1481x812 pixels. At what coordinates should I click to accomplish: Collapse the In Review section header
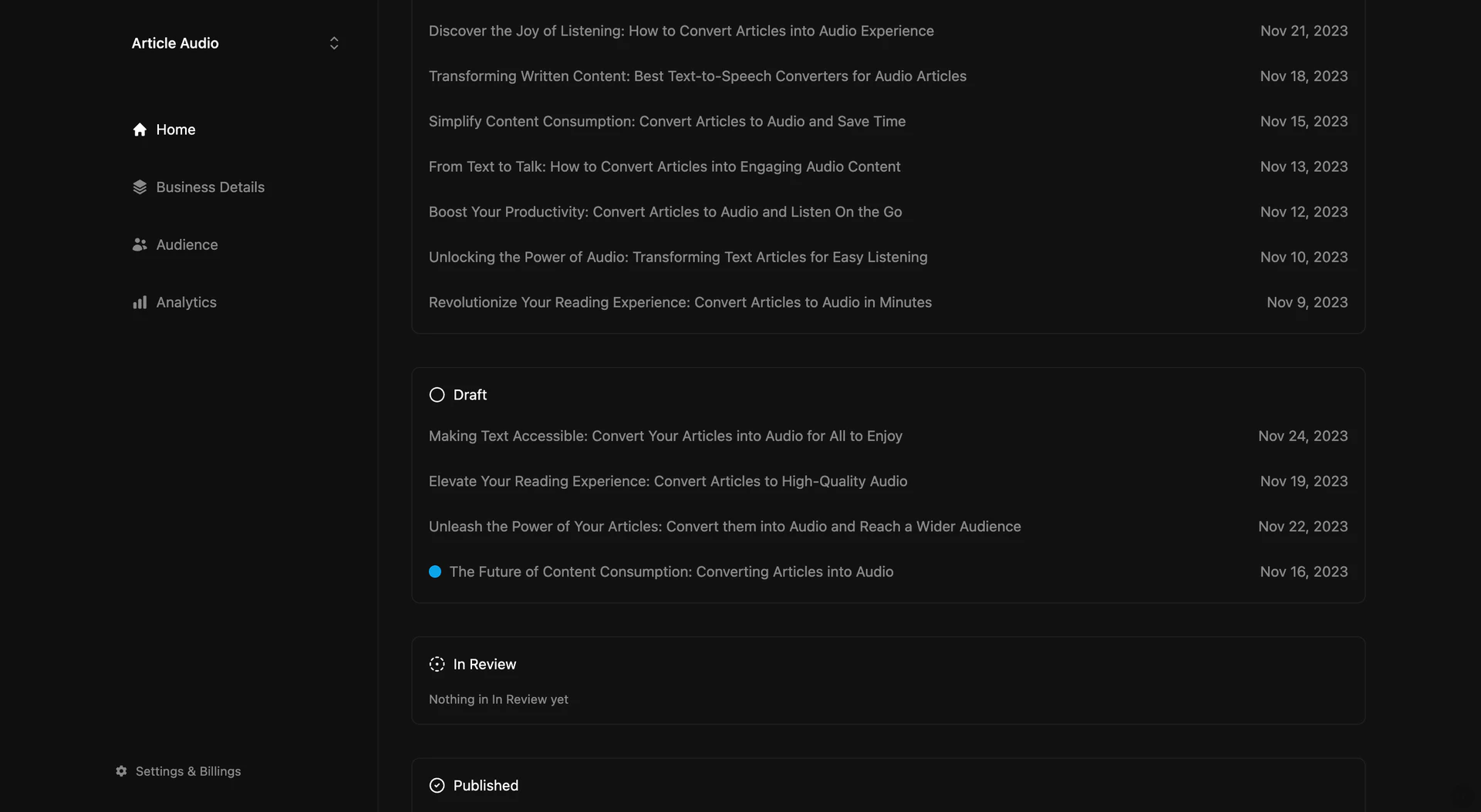484,664
